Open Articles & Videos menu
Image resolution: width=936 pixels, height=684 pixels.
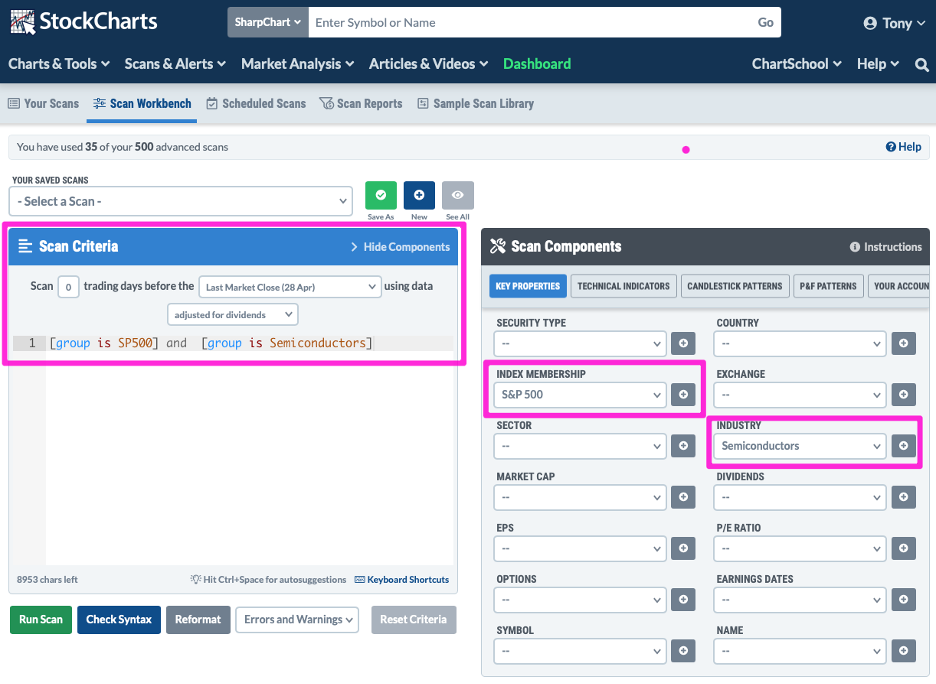pos(428,64)
